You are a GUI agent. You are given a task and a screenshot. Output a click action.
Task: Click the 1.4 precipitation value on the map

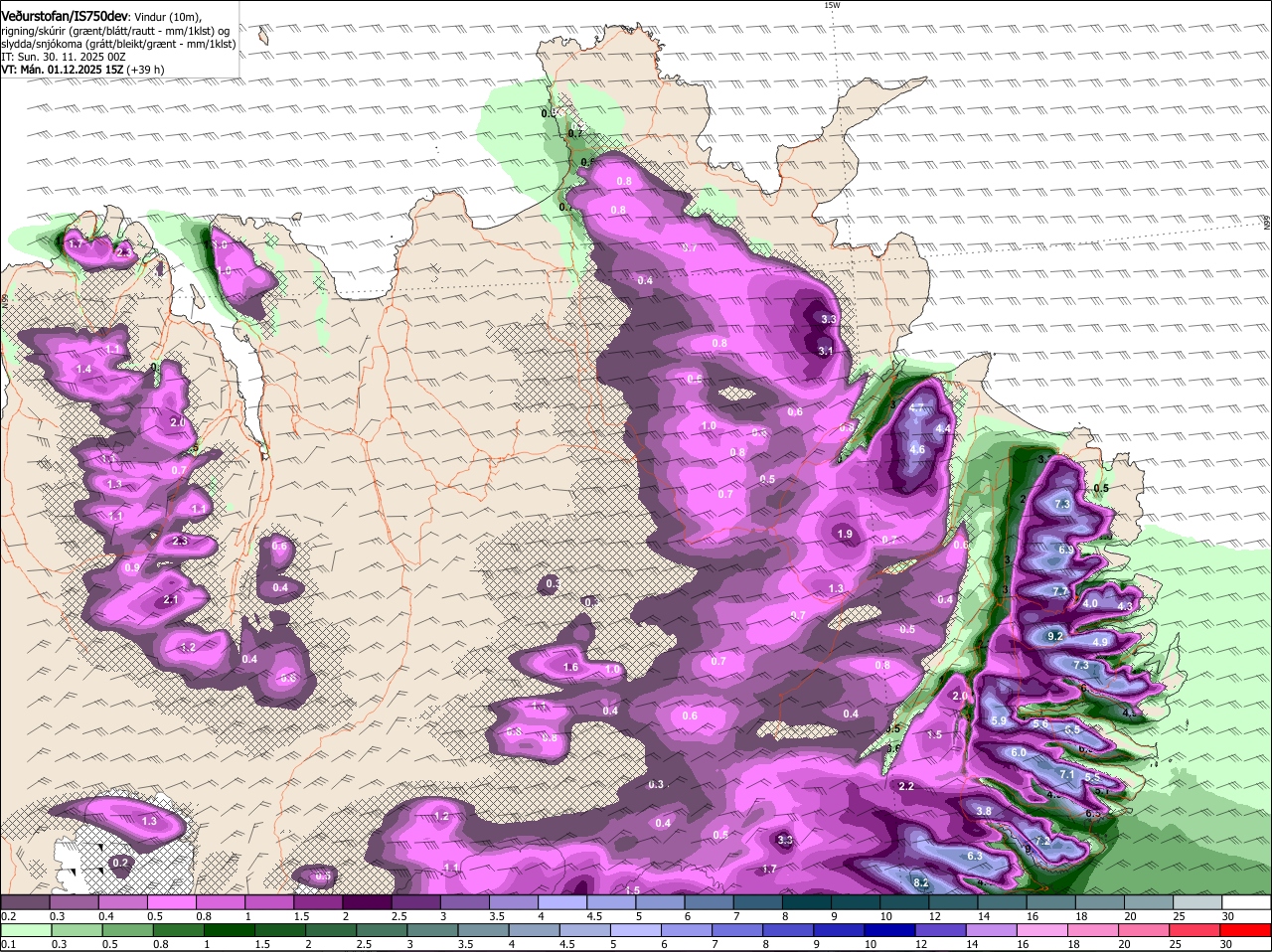click(x=83, y=370)
